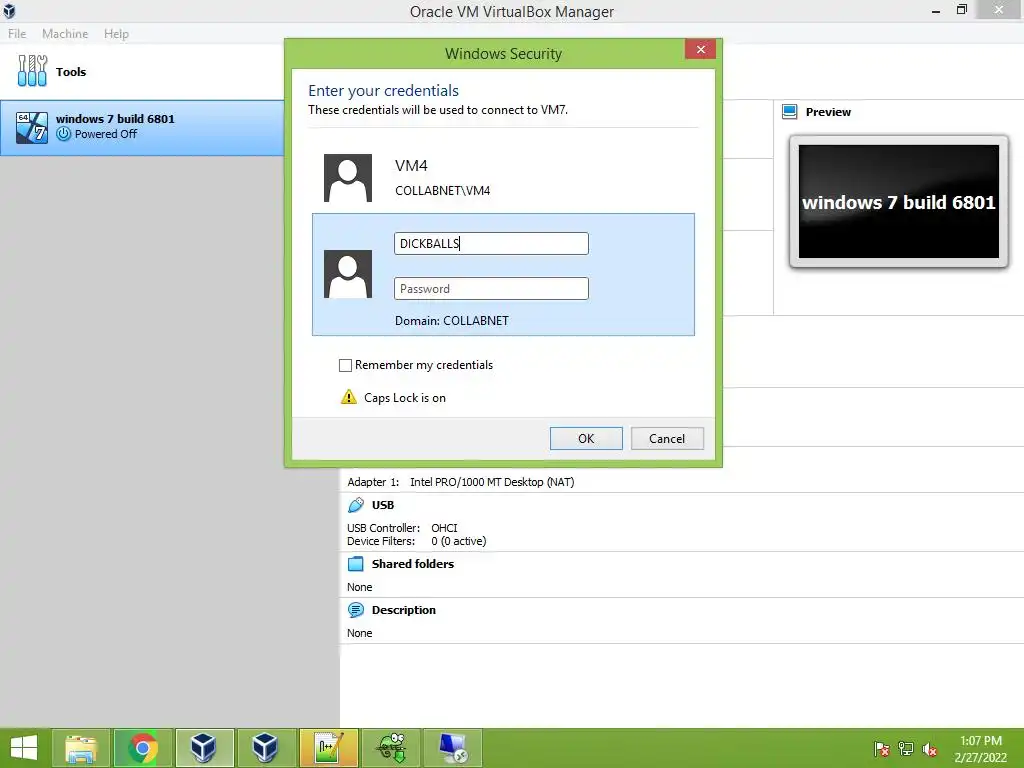Click the Caps Lock is on message
1024x768 pixels.
(404, 398)
